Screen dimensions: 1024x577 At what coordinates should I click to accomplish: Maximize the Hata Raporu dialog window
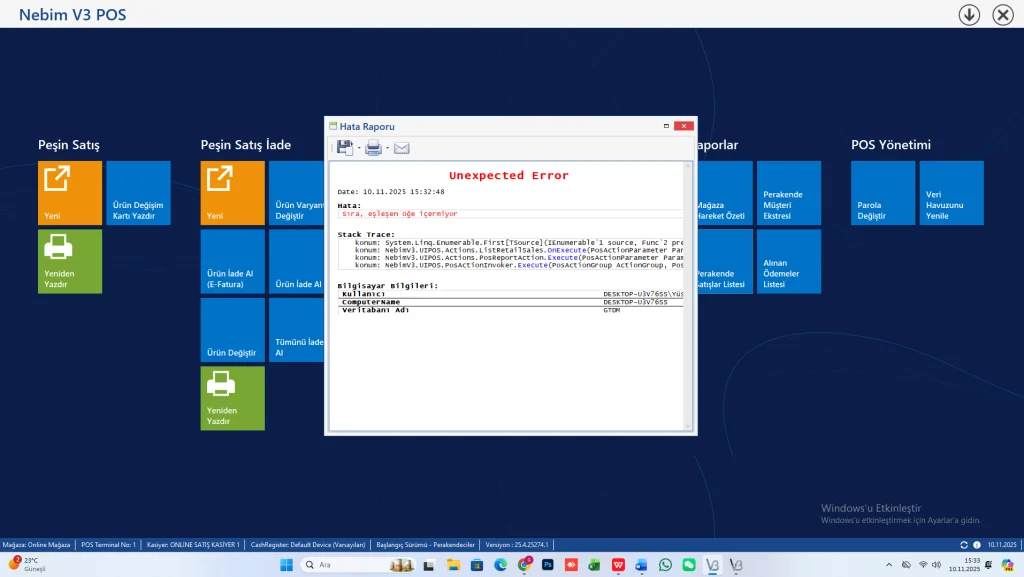point(667,127)
